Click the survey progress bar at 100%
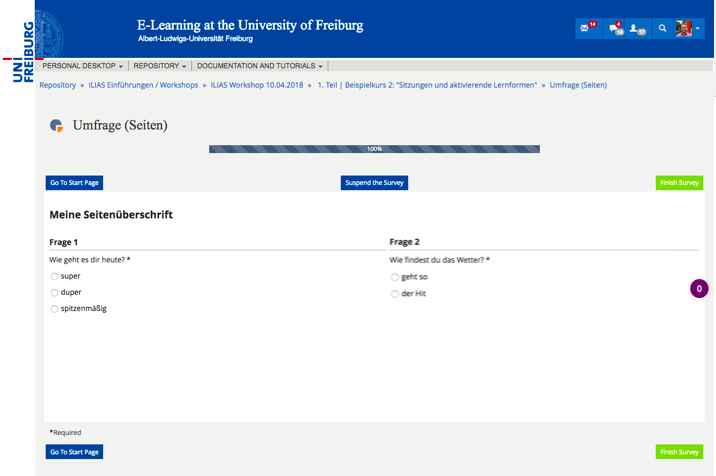Viewport: 716px width, 476px height. (374, 149)
